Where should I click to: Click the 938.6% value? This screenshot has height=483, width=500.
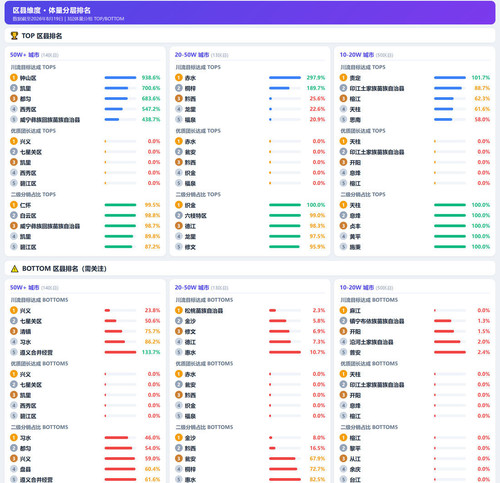point(151,78)
